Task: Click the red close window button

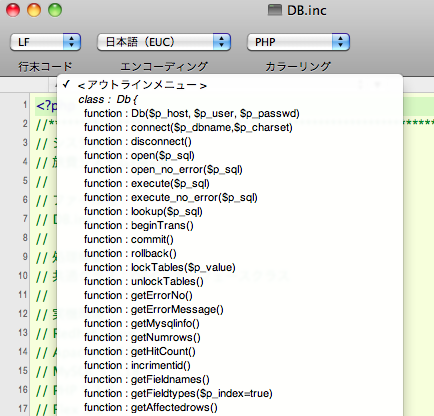Action: click(13, 10)
